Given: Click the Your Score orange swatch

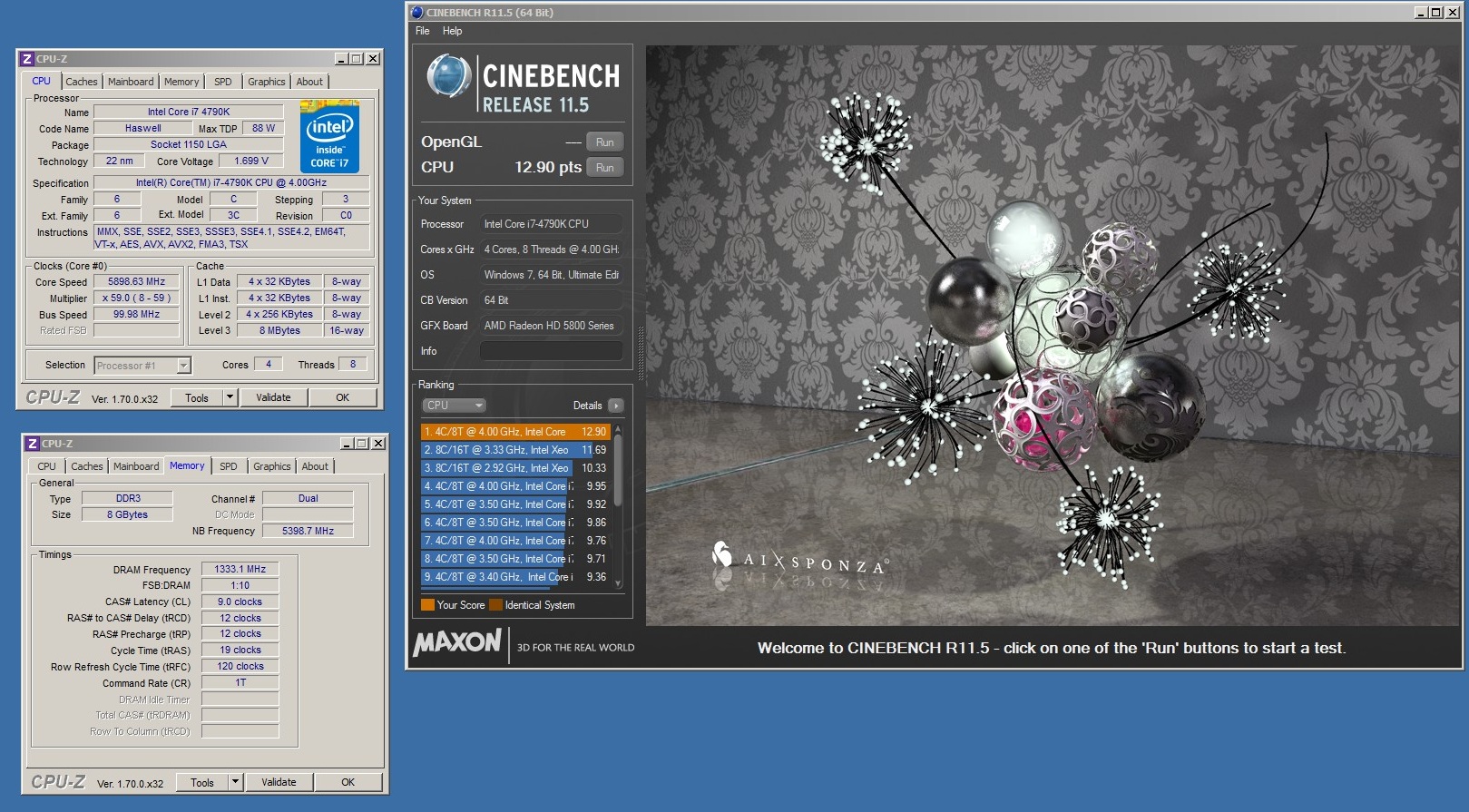Looking at the screenshot, I should pos(427,605).
